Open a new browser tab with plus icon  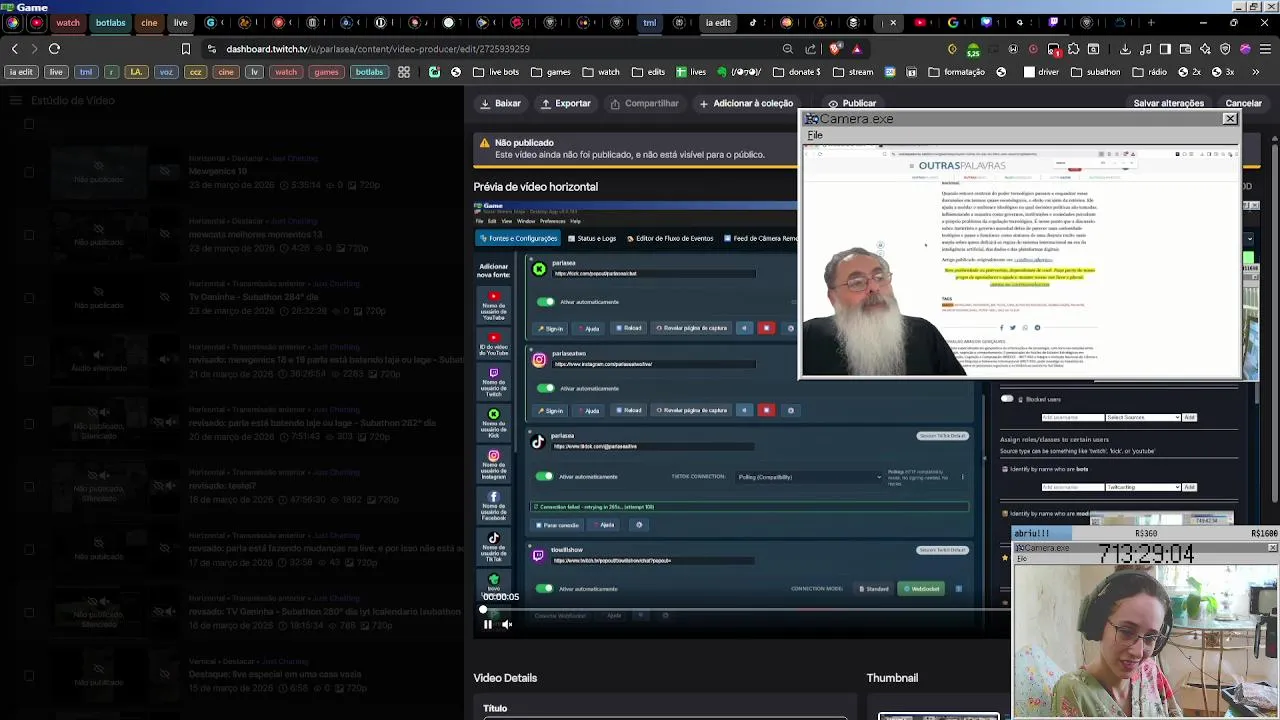(x=1151, y=22)
